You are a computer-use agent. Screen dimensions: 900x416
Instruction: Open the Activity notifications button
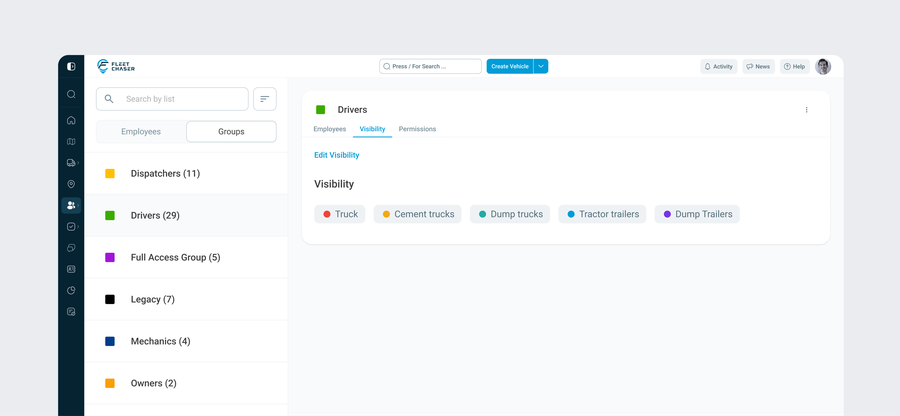[x=719, y=67]
